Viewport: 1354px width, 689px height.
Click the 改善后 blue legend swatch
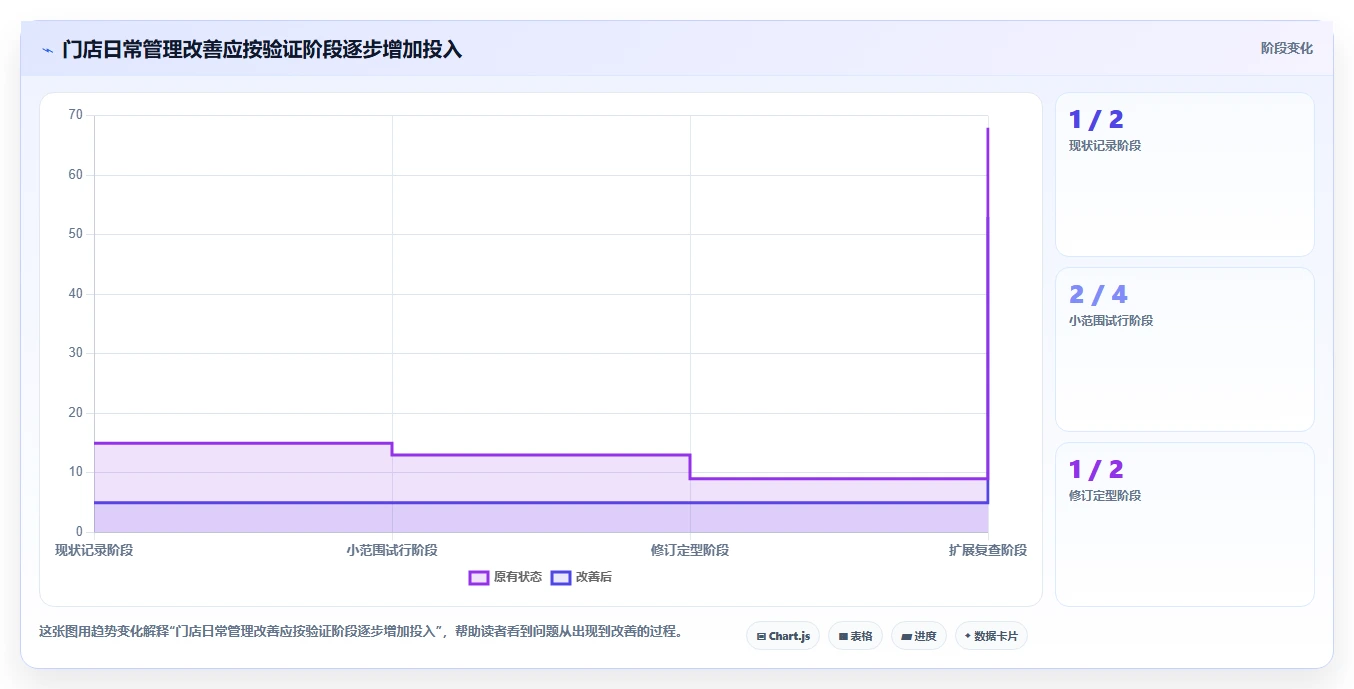point(561,577)
